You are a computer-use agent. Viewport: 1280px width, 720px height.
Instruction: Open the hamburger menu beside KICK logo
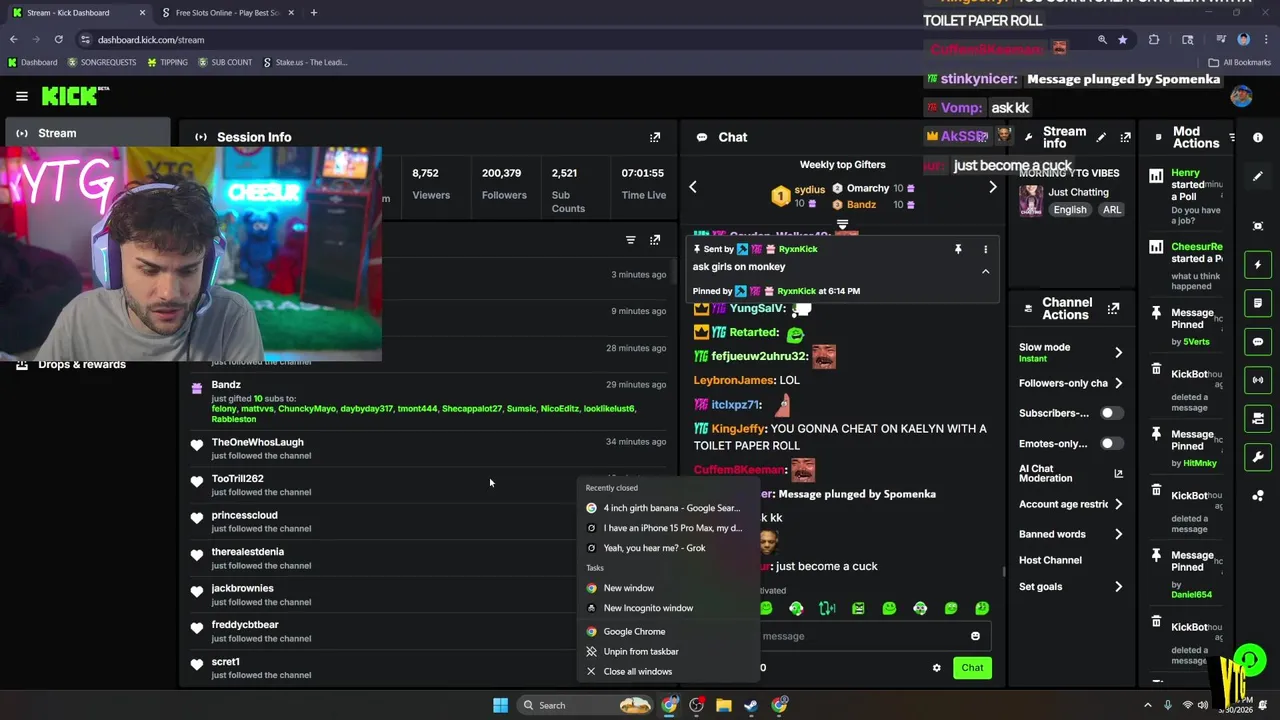(22, 96)
